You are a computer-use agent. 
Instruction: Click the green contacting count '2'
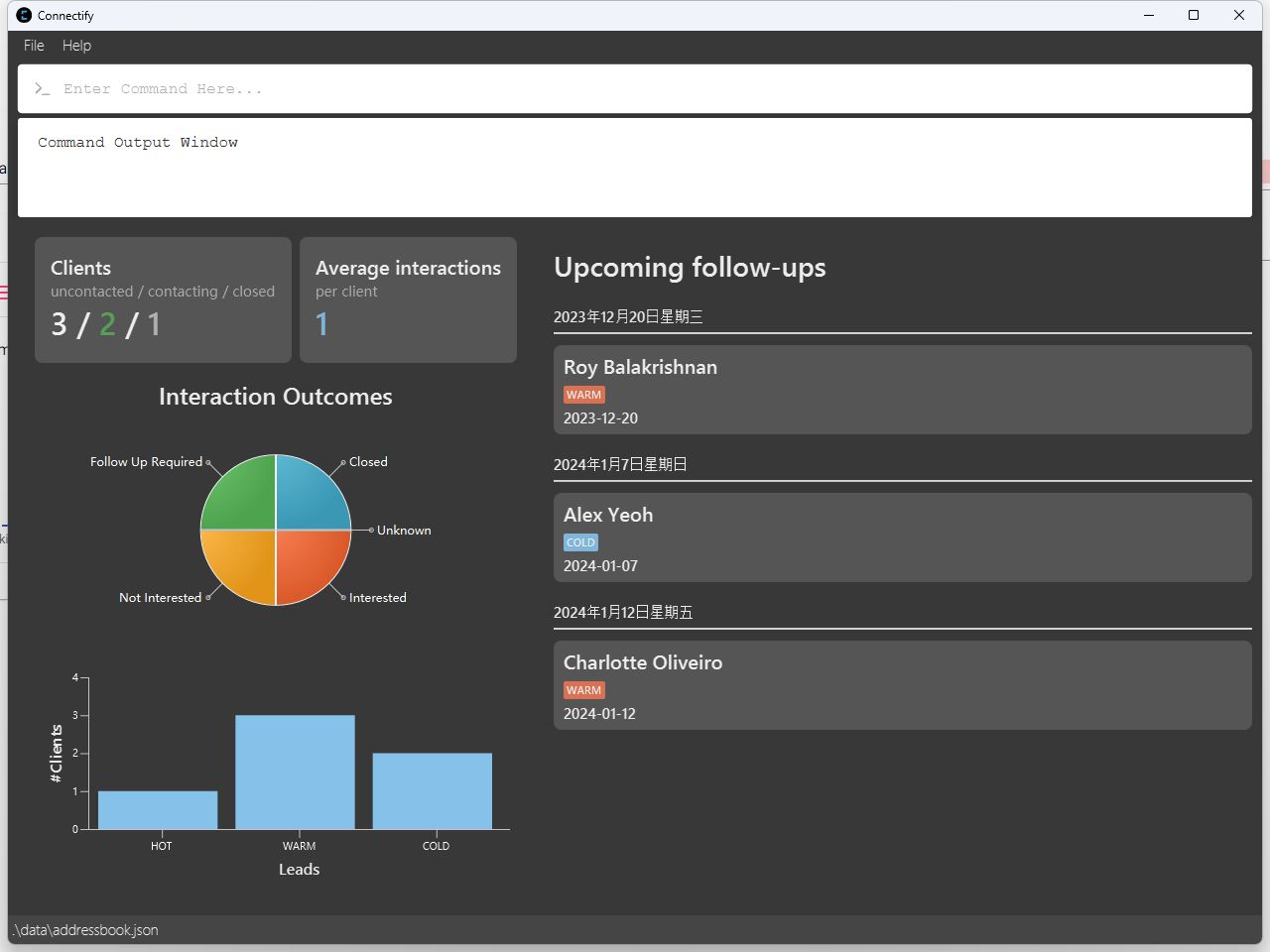pos(107,324)
